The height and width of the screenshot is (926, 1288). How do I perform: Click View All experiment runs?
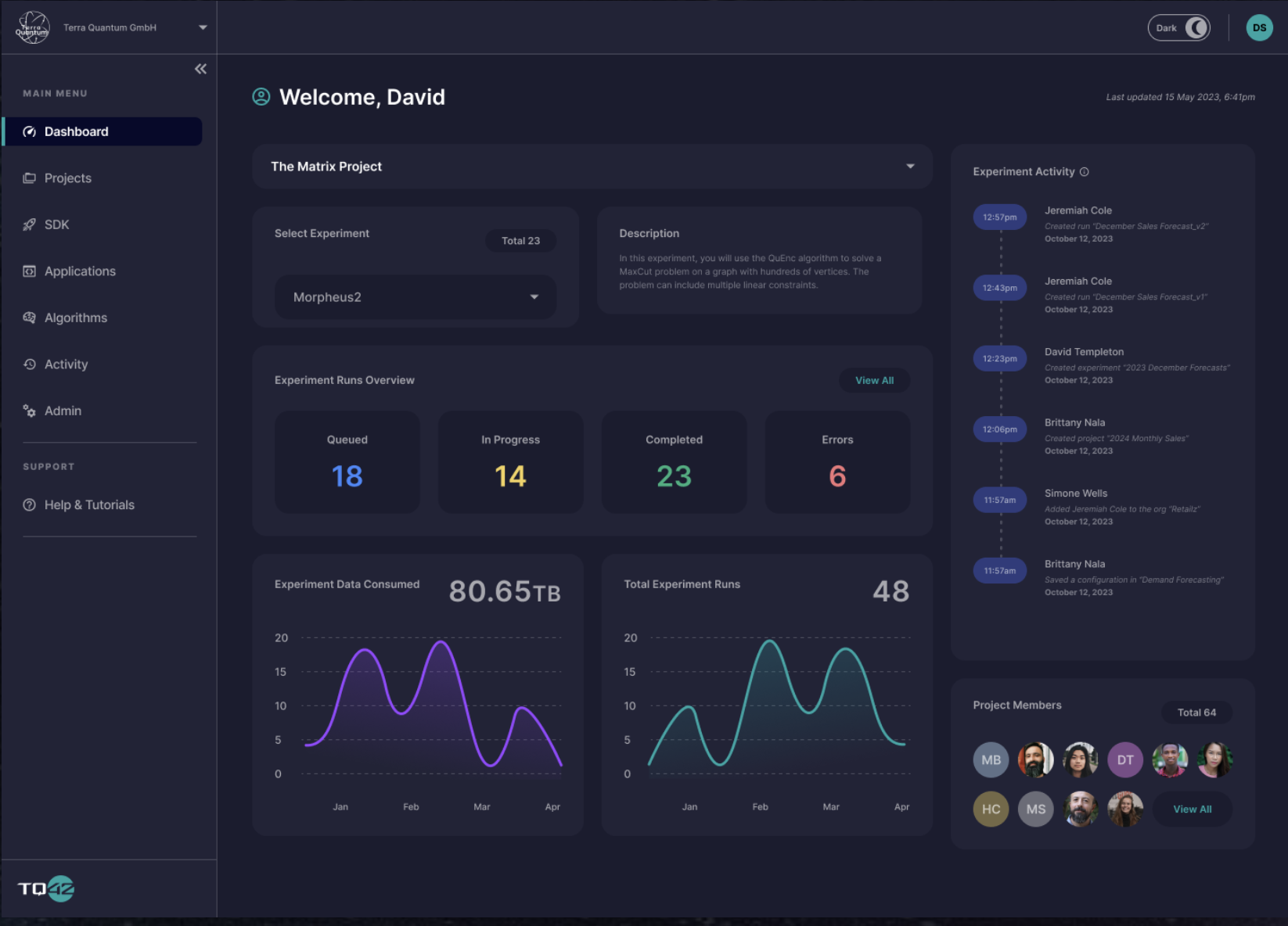874,380
